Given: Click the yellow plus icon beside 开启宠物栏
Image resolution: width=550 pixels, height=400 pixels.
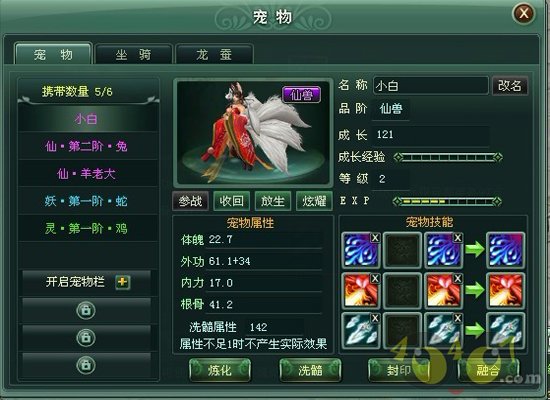Looking at the screenshot, I should coord(122,282).
